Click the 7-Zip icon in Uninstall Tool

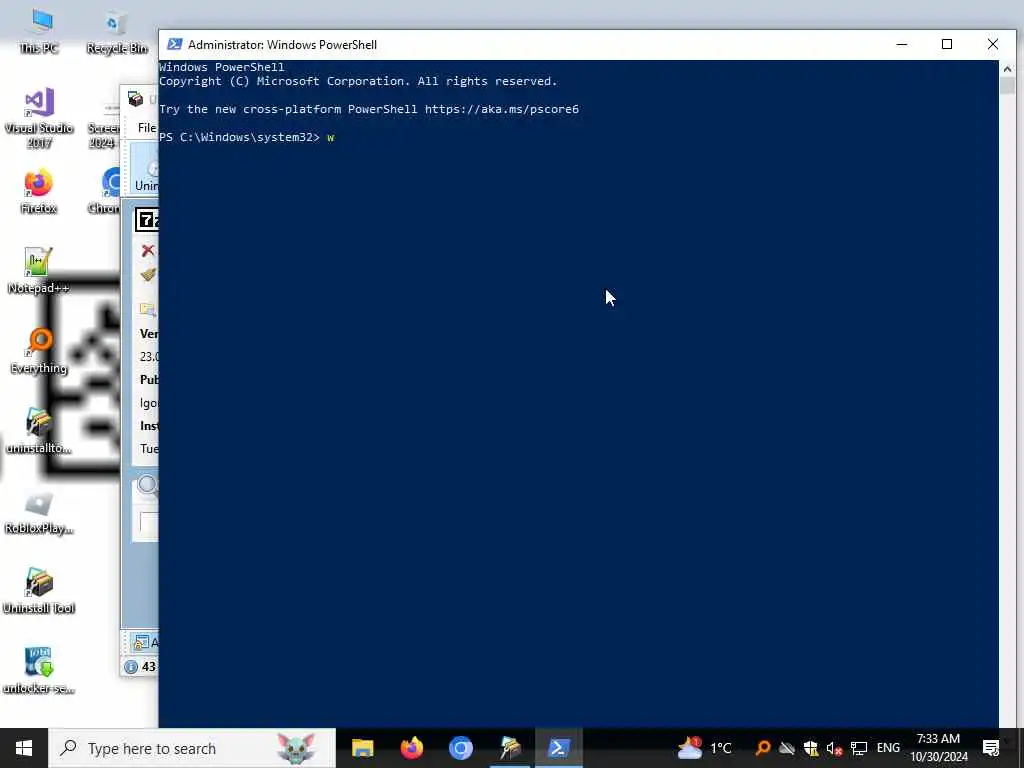147,220
